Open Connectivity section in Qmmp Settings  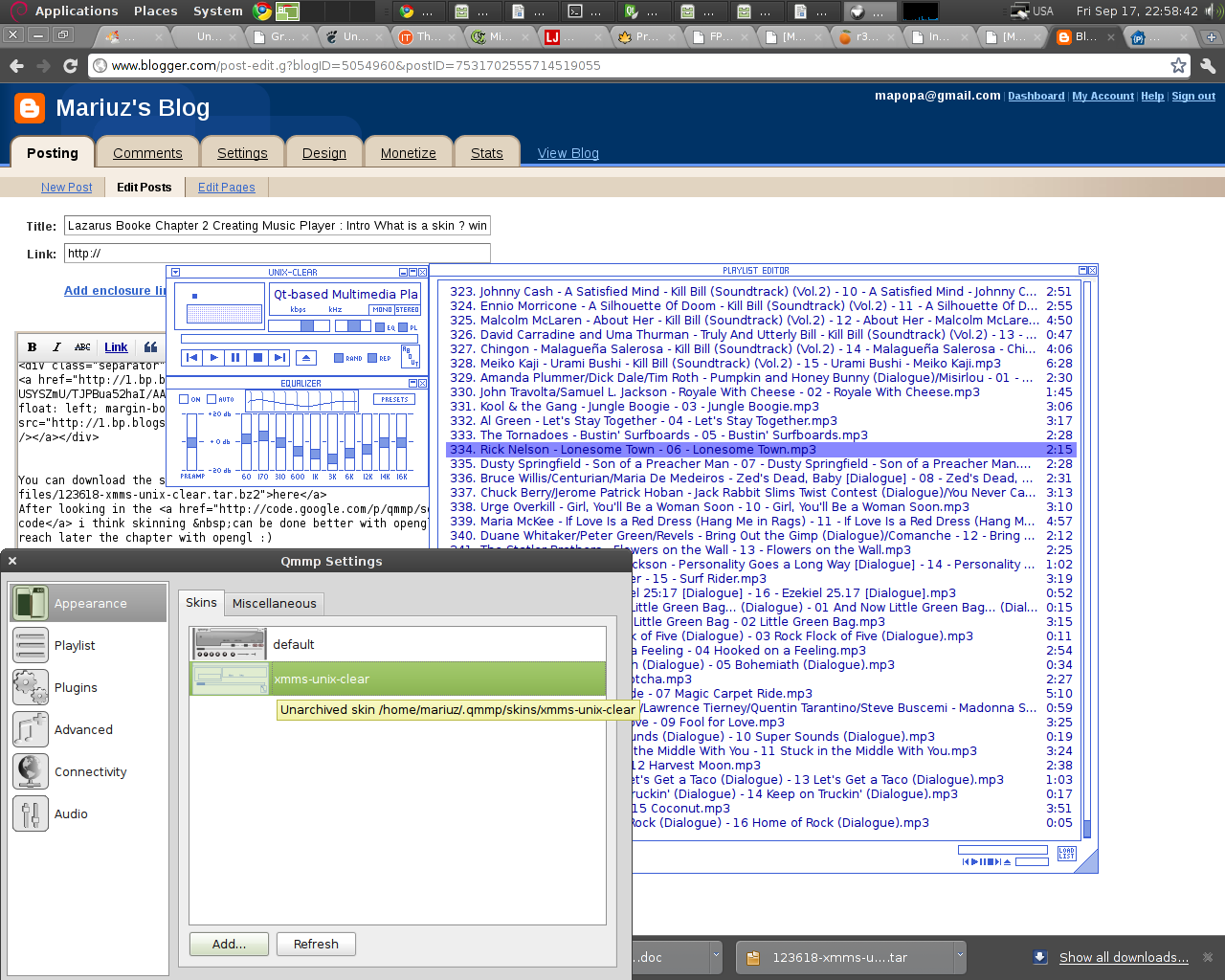[88, 771]
